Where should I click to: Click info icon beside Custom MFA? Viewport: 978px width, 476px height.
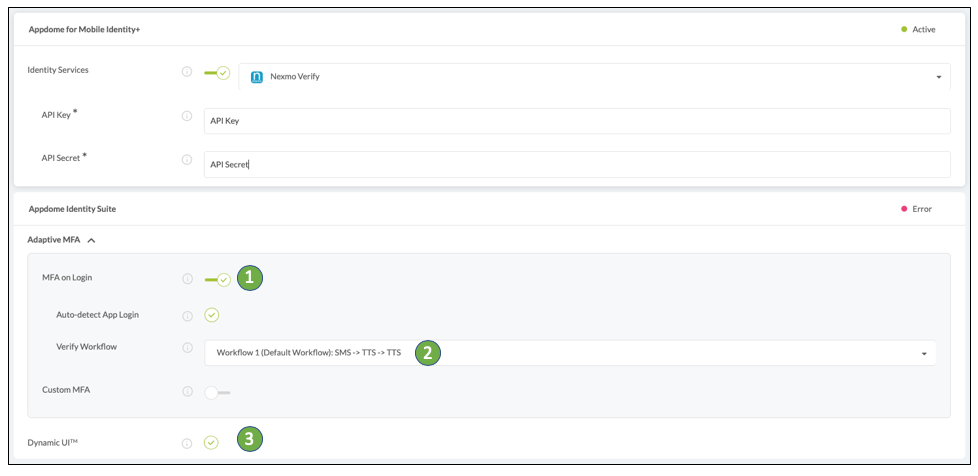tap(187, 391)
